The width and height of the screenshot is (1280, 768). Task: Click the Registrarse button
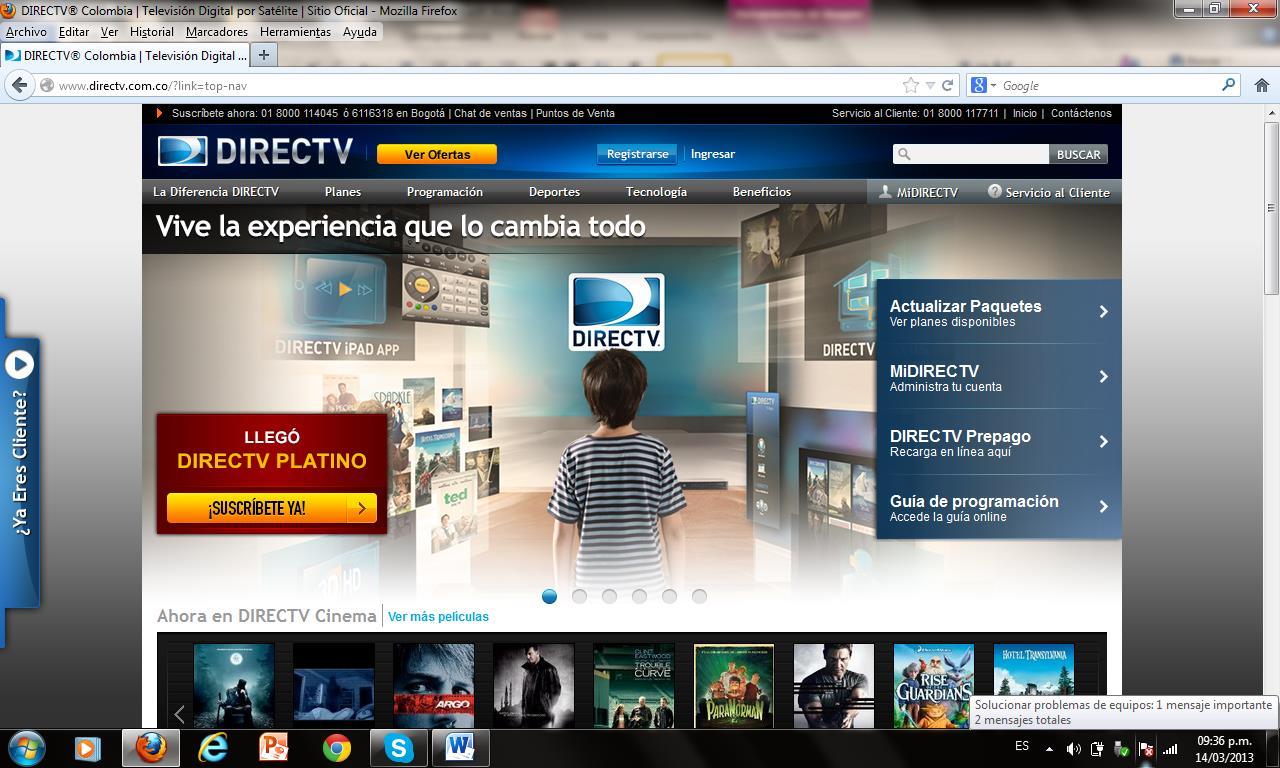click(x=637, y=154)
